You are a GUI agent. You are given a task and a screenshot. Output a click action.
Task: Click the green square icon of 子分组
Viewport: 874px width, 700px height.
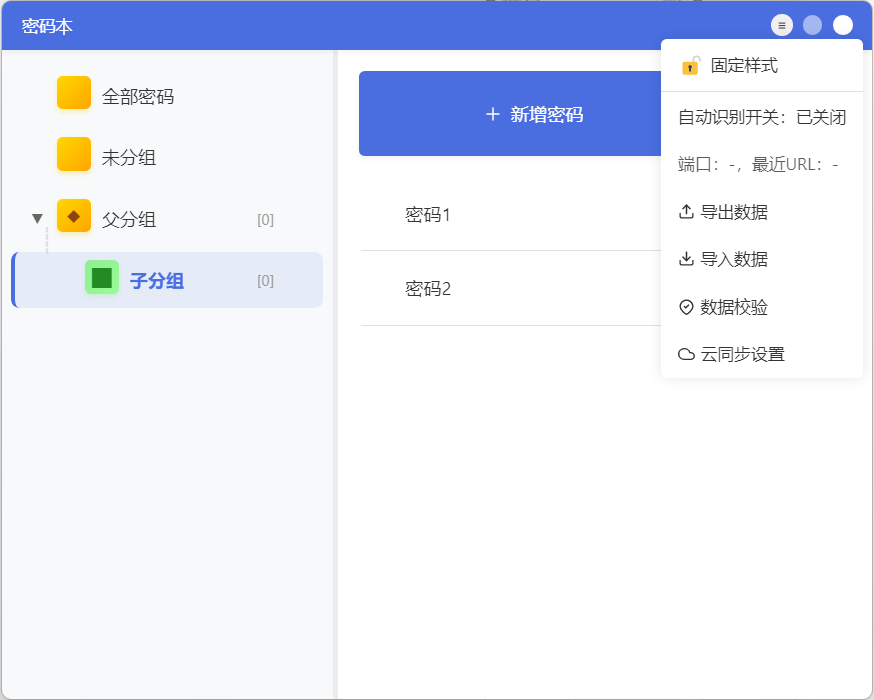pyautogui.click(x=102, y=277)
